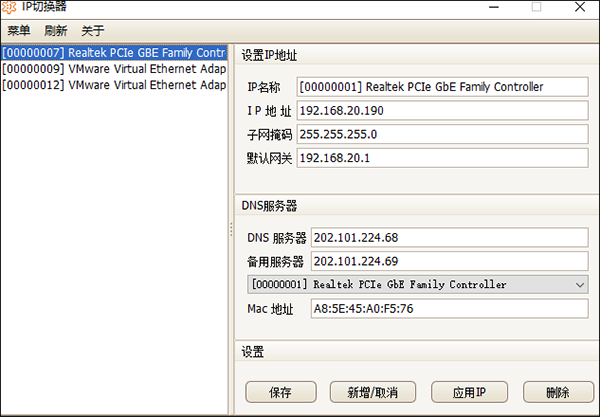The width and height of the screenshot is (600, 417).
Task: Select the [00000009] VMware Virtual Ethernet adapter
Action: 113,69
